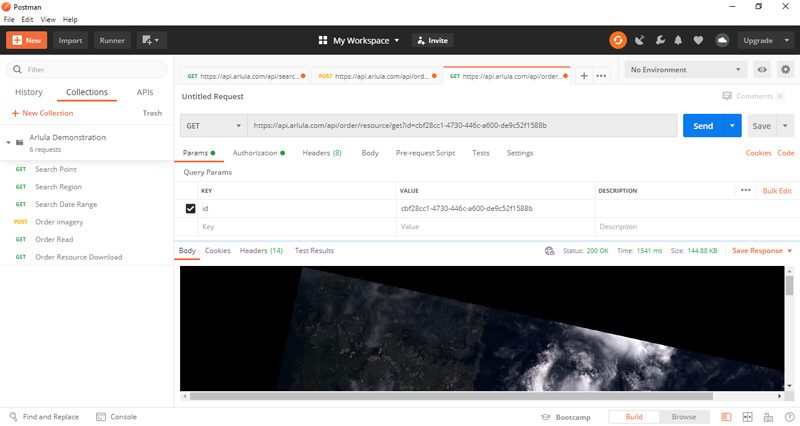Screen dimensions: 800x426
Task: Uncheck the id query param checkbox
Action: [190, 208]
